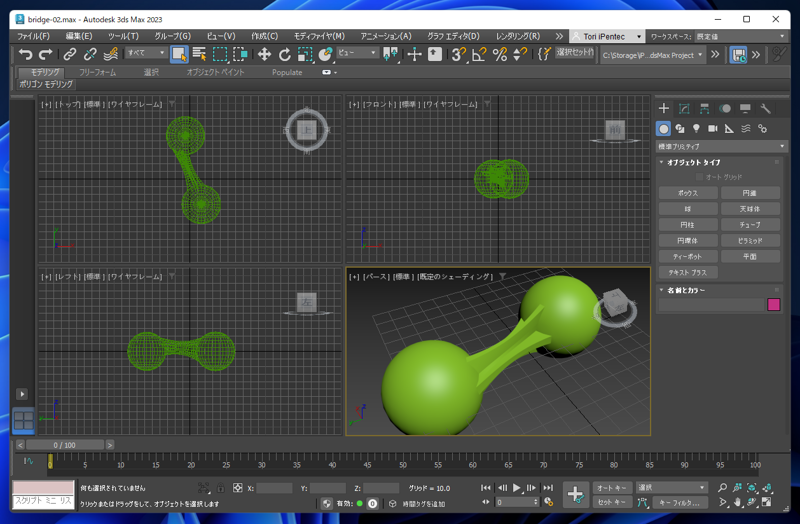Expand hidden menus with double chevron
Screen dimensions: 800x524
pyautogui.click(x=559, y=36)
